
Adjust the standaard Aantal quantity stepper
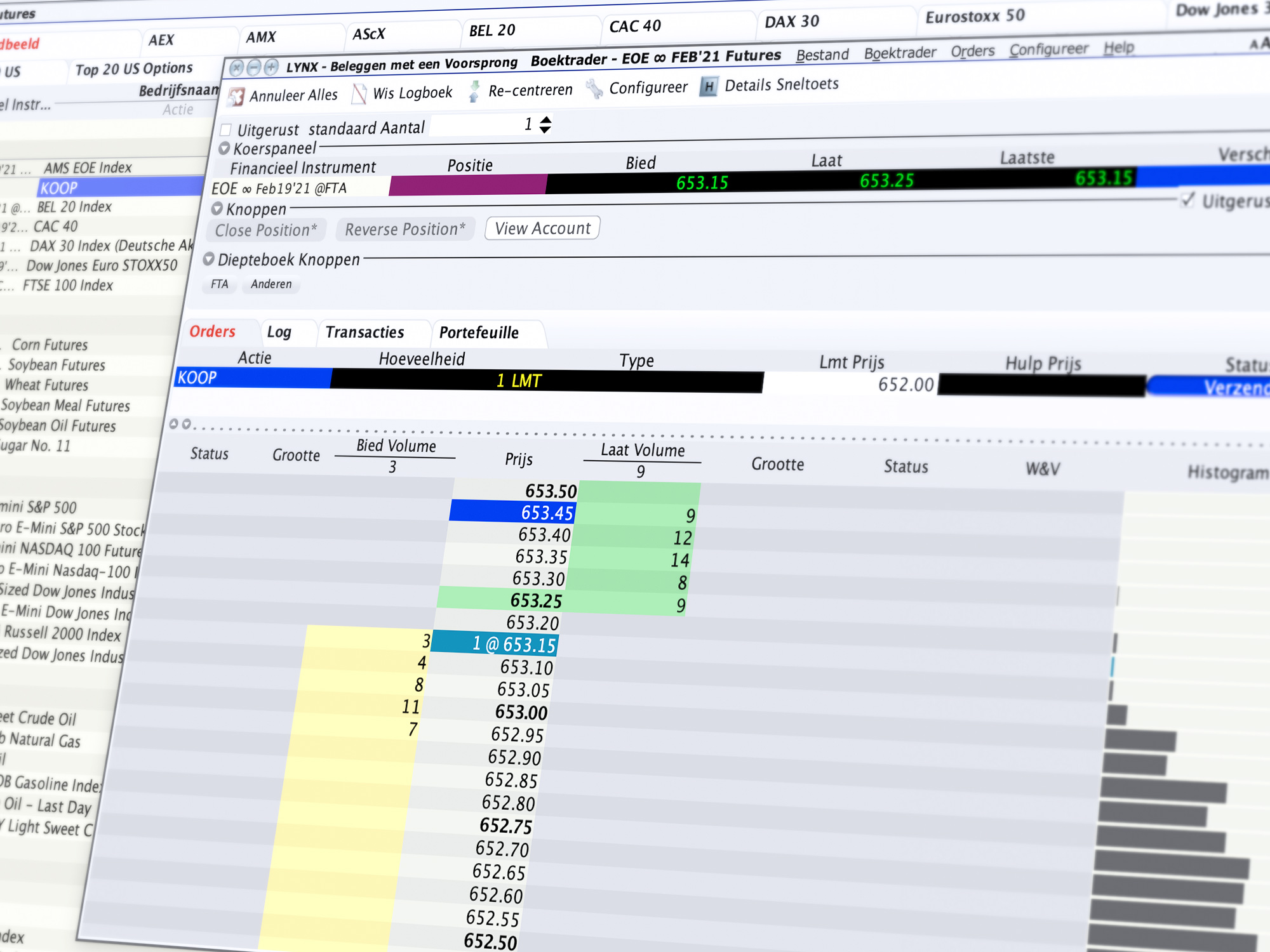pyautogui.click(x=545, y=124)
